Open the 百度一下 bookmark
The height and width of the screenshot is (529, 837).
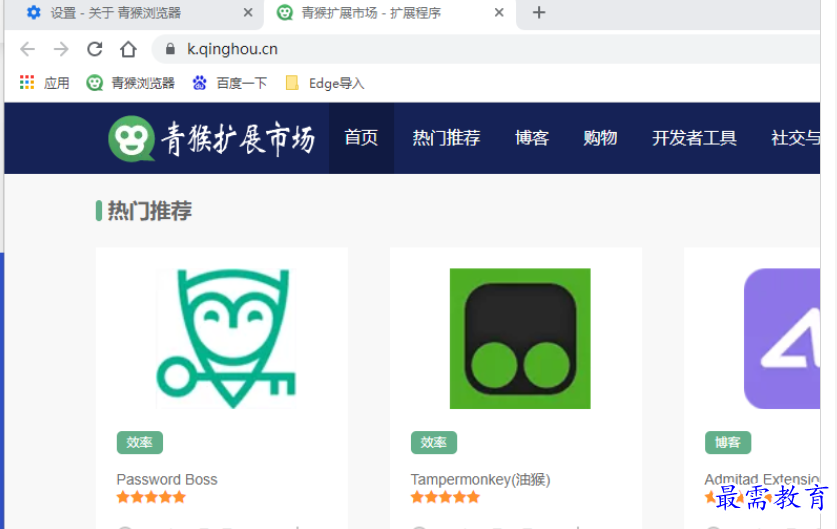tap(230, 83)
